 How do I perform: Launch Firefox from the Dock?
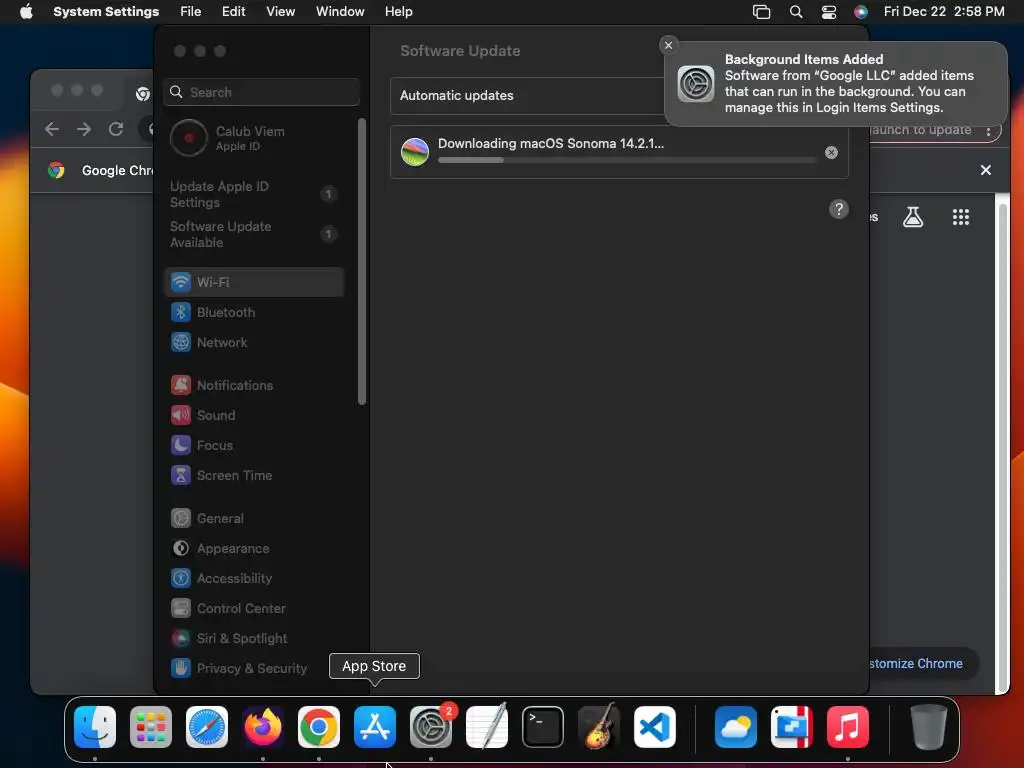tap(263, 727)
